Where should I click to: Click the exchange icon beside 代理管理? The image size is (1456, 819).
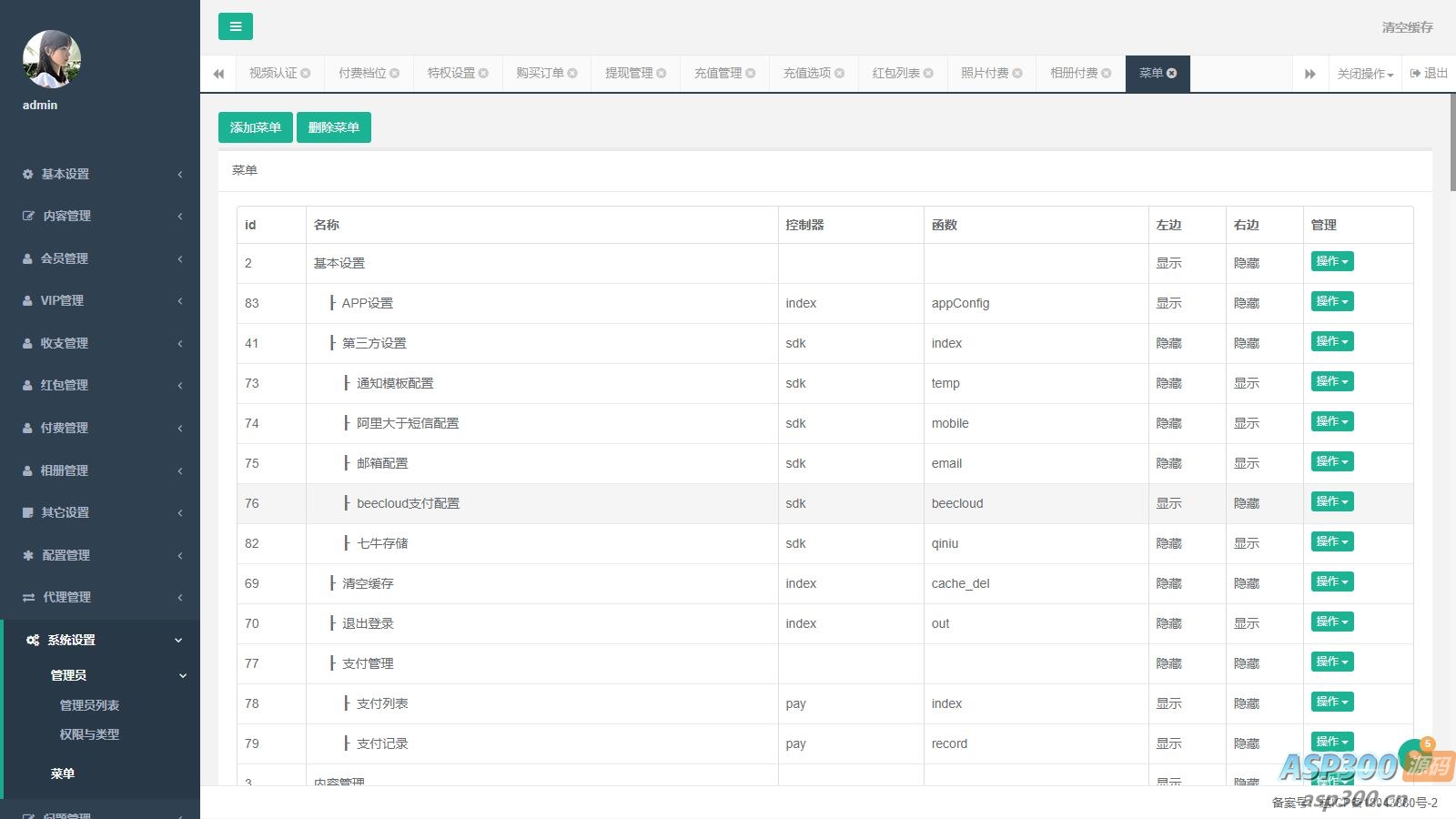pos(28,597)
